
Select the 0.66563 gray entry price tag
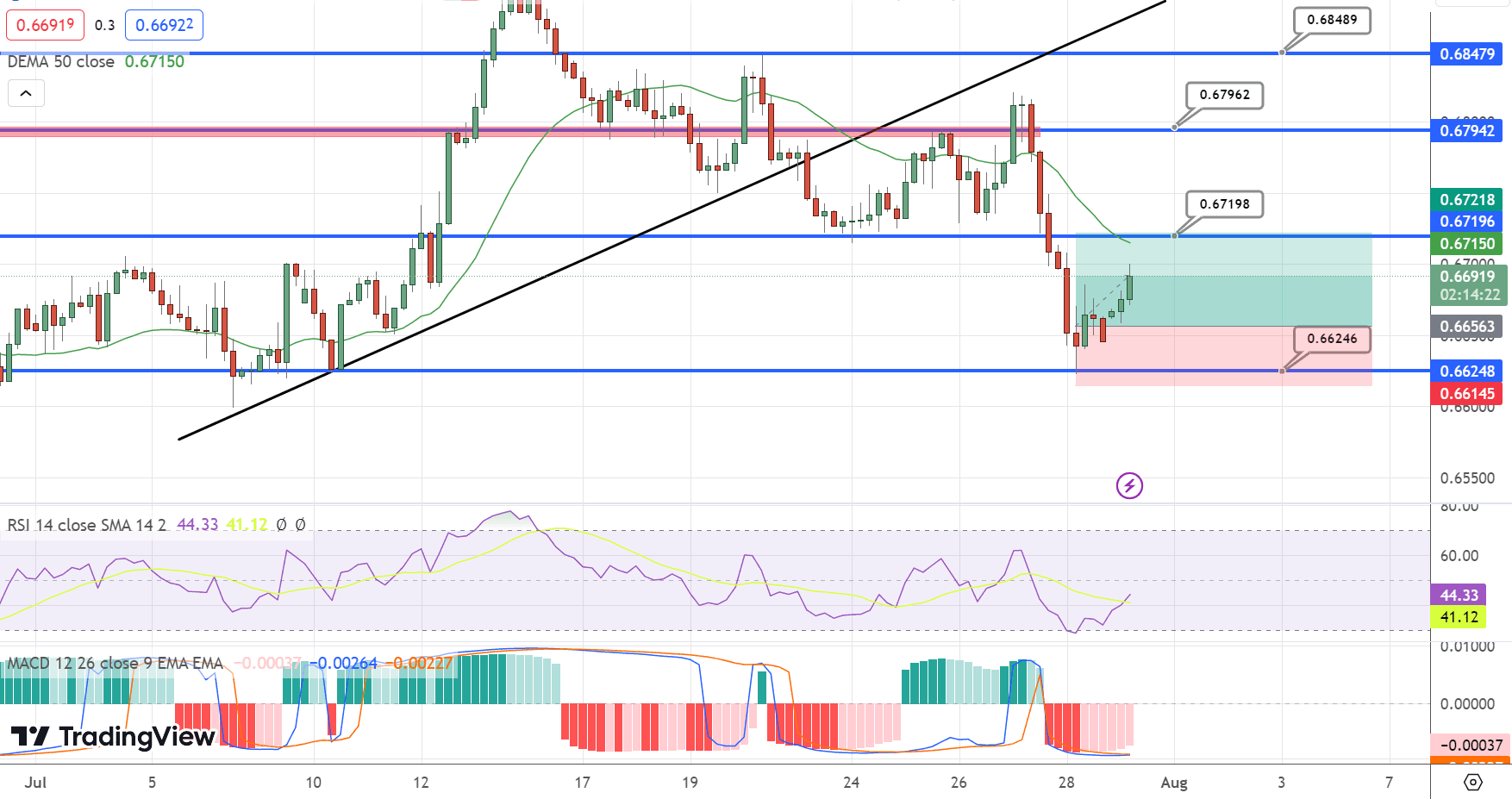1466,327
